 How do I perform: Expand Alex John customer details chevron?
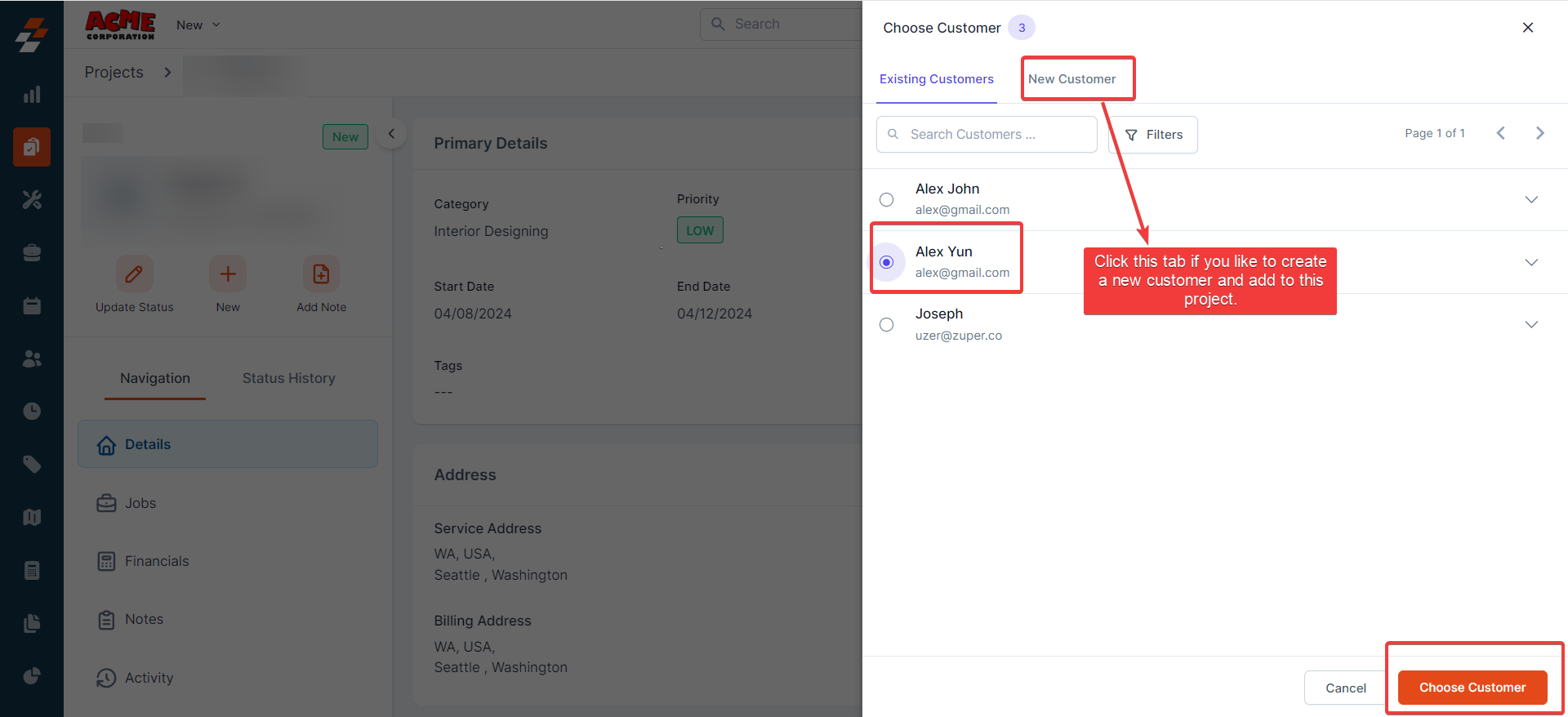tap(1531, 199)
